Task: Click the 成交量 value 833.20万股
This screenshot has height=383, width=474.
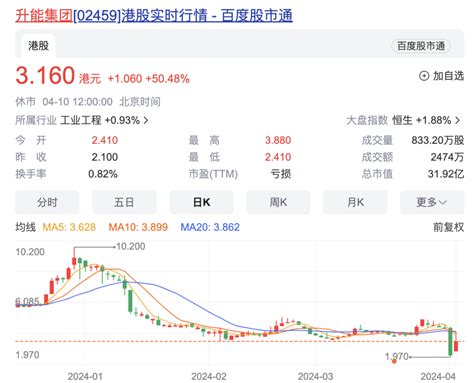Action: (x=437, y=140)
